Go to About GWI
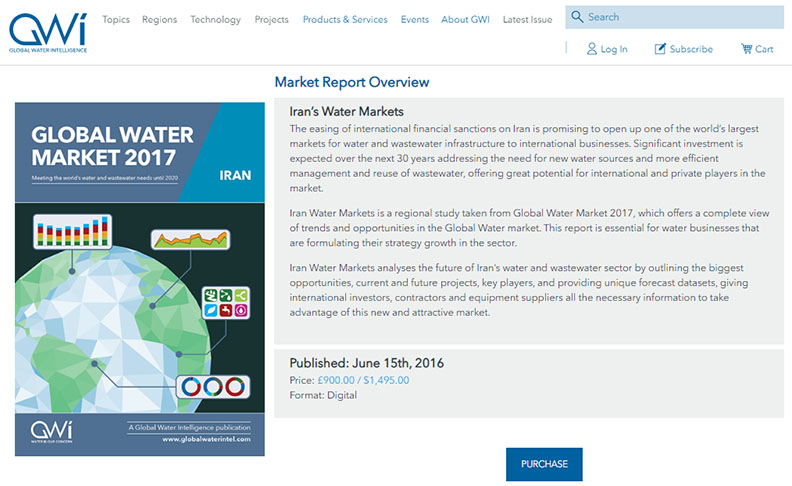 pos(465,19)
